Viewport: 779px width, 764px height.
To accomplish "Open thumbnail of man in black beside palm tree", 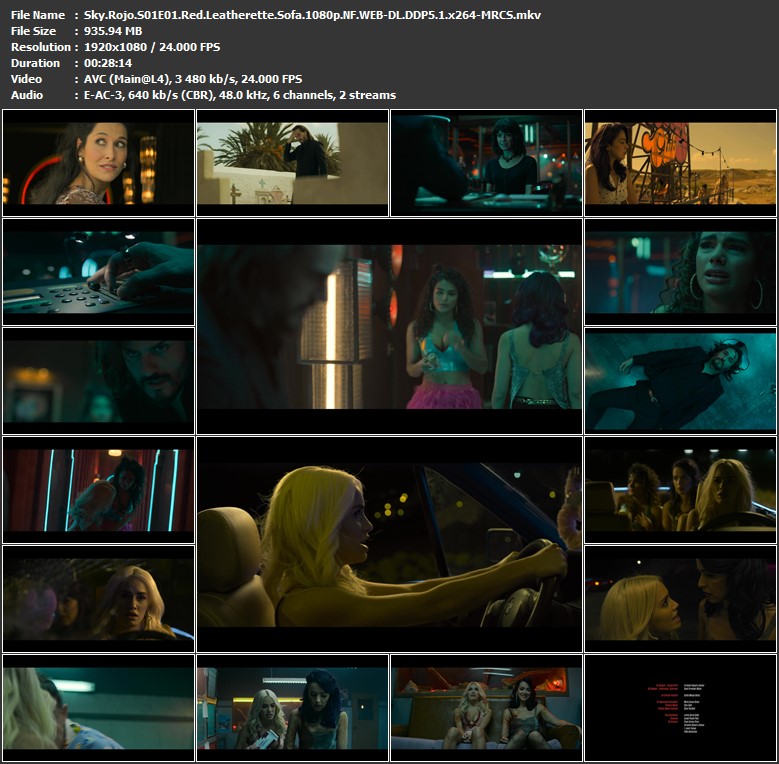I will point(292,163).
